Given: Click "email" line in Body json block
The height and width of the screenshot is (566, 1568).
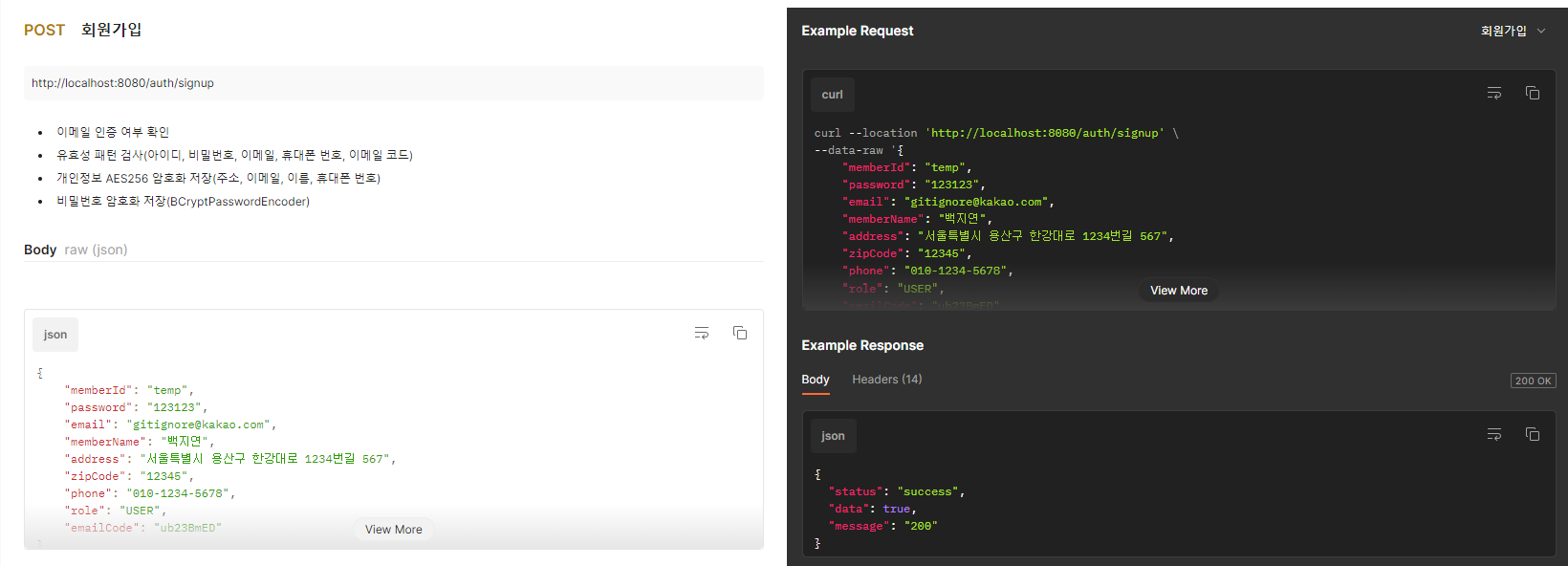Looking at the screenshot, I should [x=170, y=424].
